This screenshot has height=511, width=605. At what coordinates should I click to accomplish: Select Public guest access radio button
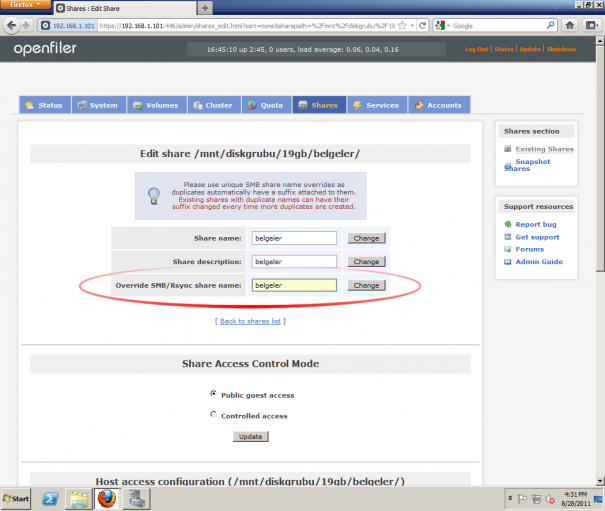(213, 394)
